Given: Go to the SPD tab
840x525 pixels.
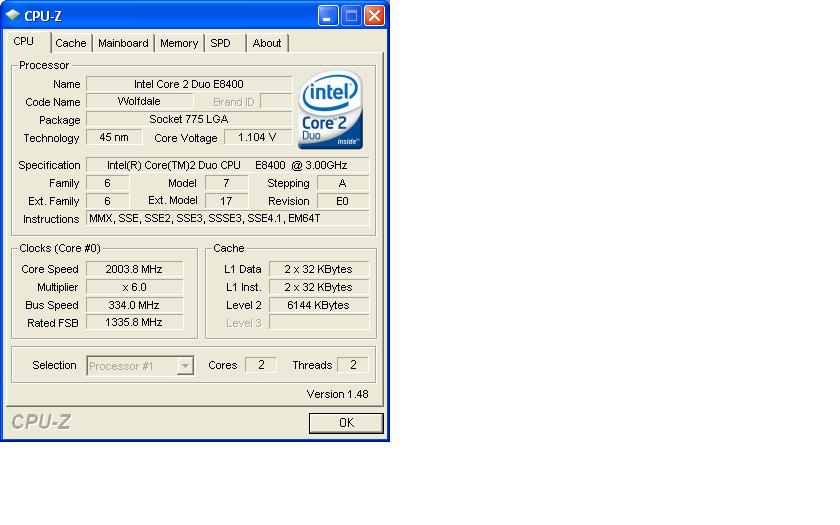Looking at the screenshot, I should coord(225,43).
